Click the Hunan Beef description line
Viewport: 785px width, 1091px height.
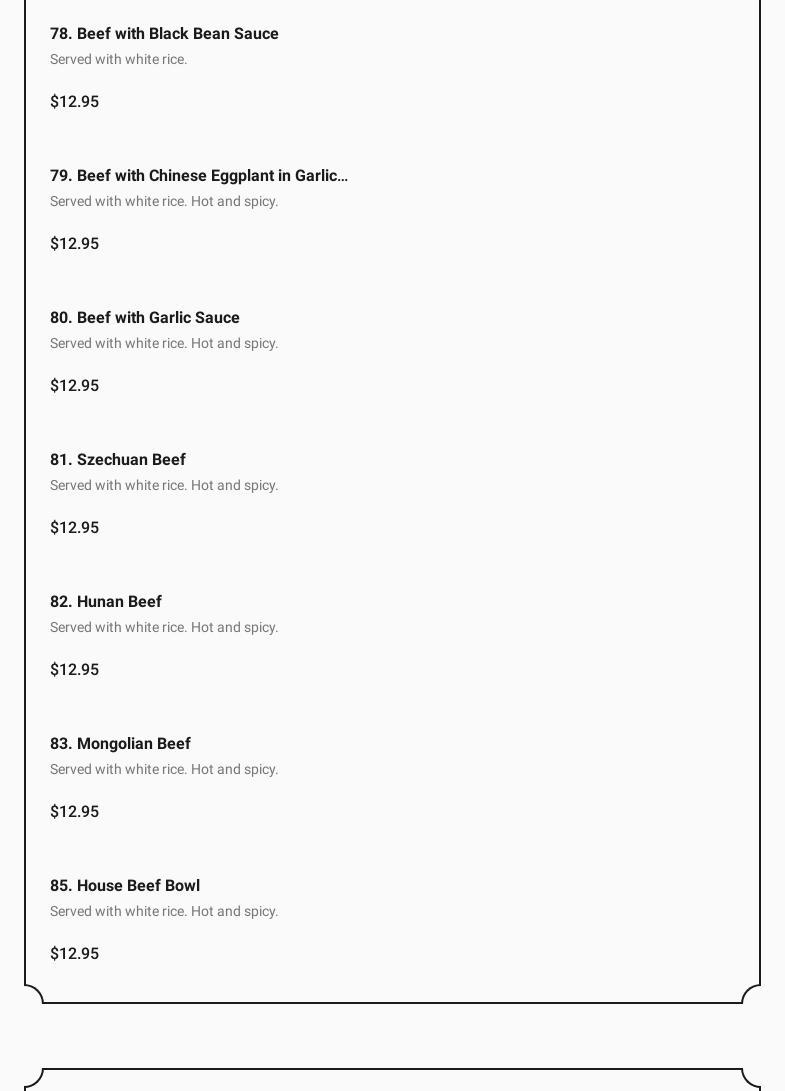(x=164, y=628)
